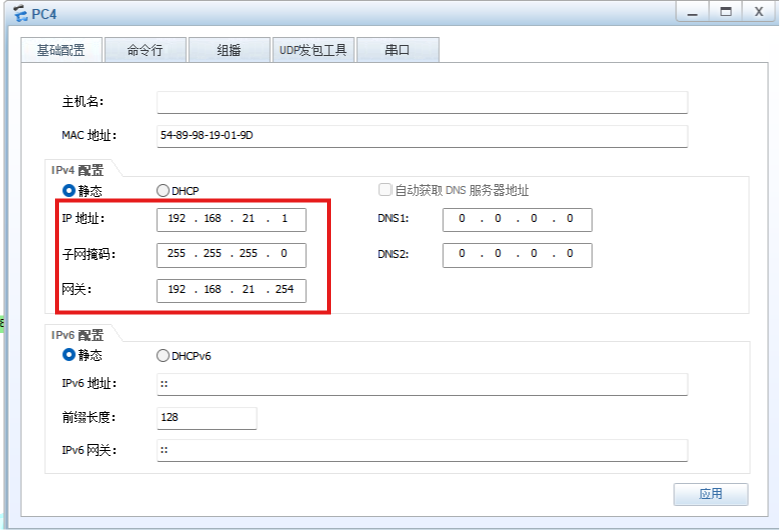Select the IPv4 DHCP radio button

[163, 191]
